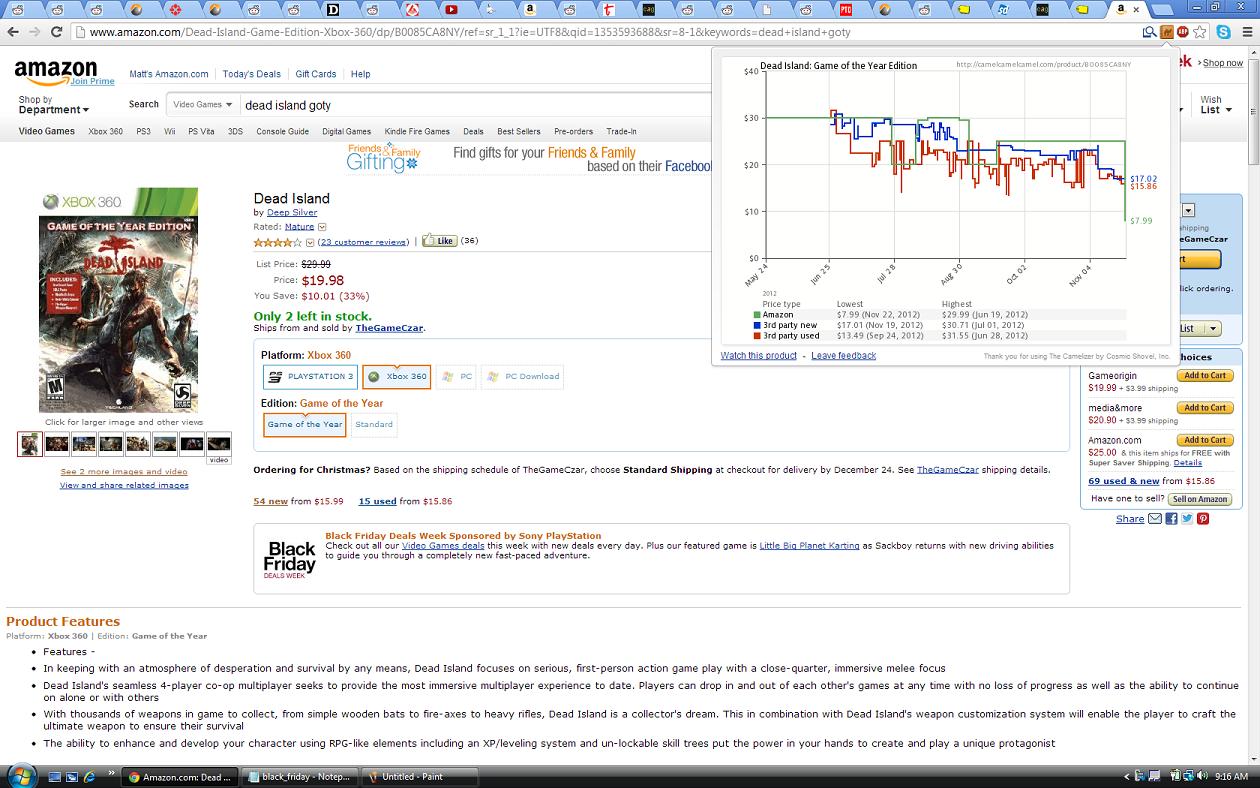
Task: Switch to the tab with black D favicon
Action: point(333,10)
